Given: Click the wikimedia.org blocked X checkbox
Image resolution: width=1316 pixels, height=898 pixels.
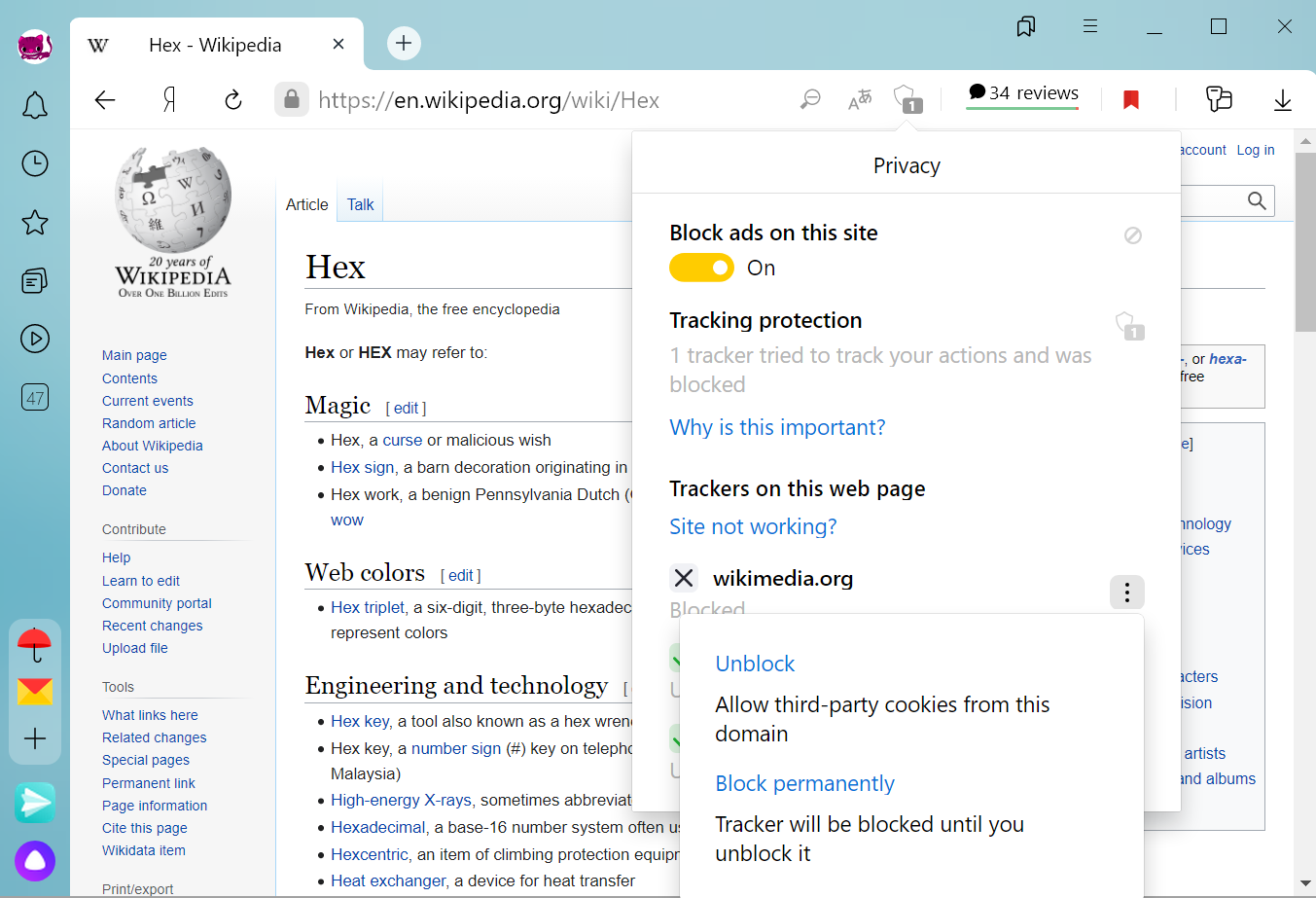Looking at the screenshot, I should 684,578.
